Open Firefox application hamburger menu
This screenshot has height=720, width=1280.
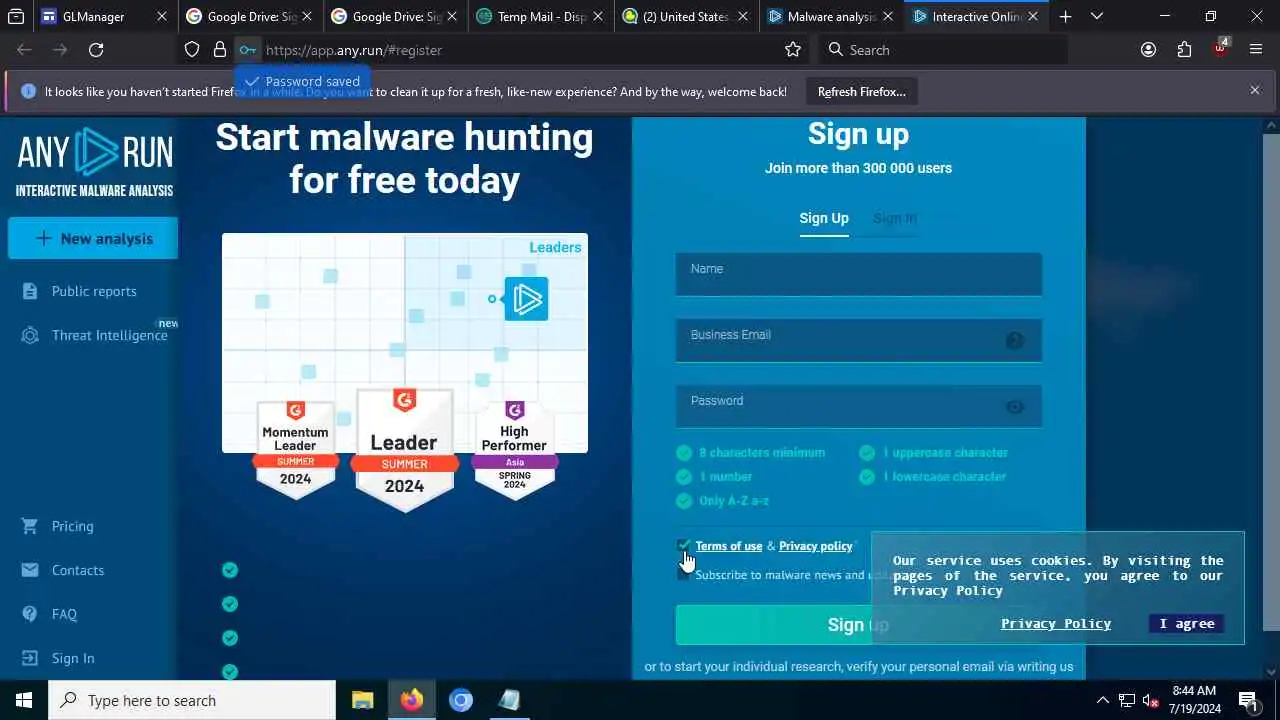point(1256,50)
